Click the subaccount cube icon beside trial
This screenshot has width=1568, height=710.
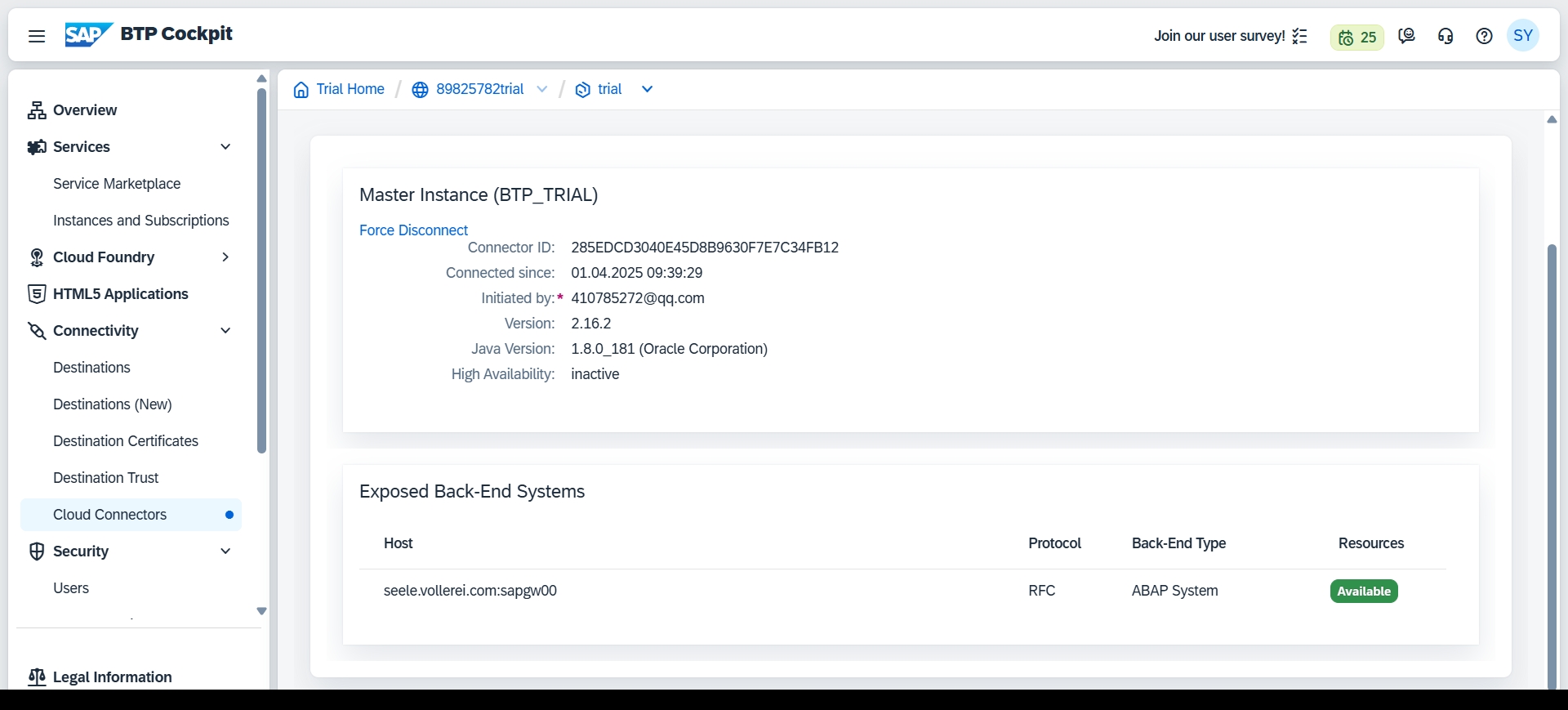tap(583, 90)
